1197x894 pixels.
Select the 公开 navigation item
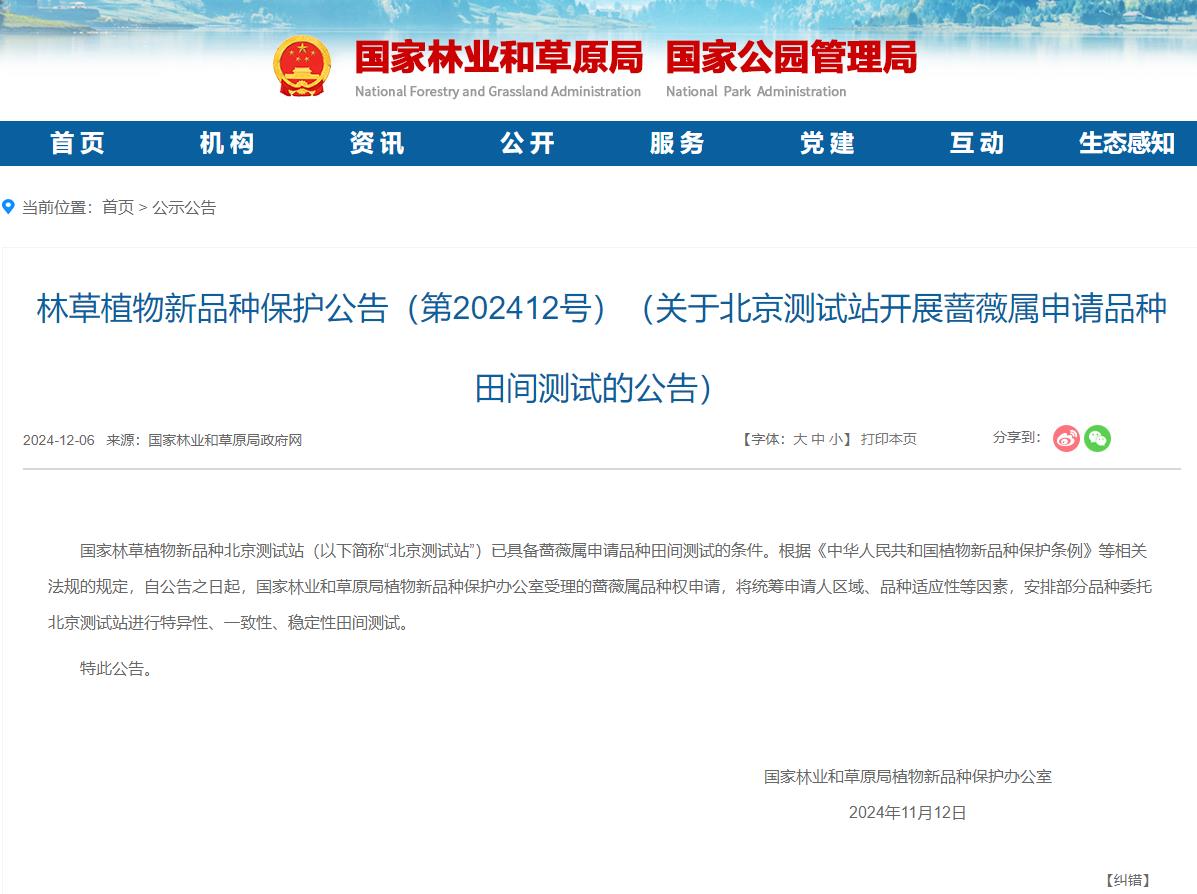[x=527, y=143]
